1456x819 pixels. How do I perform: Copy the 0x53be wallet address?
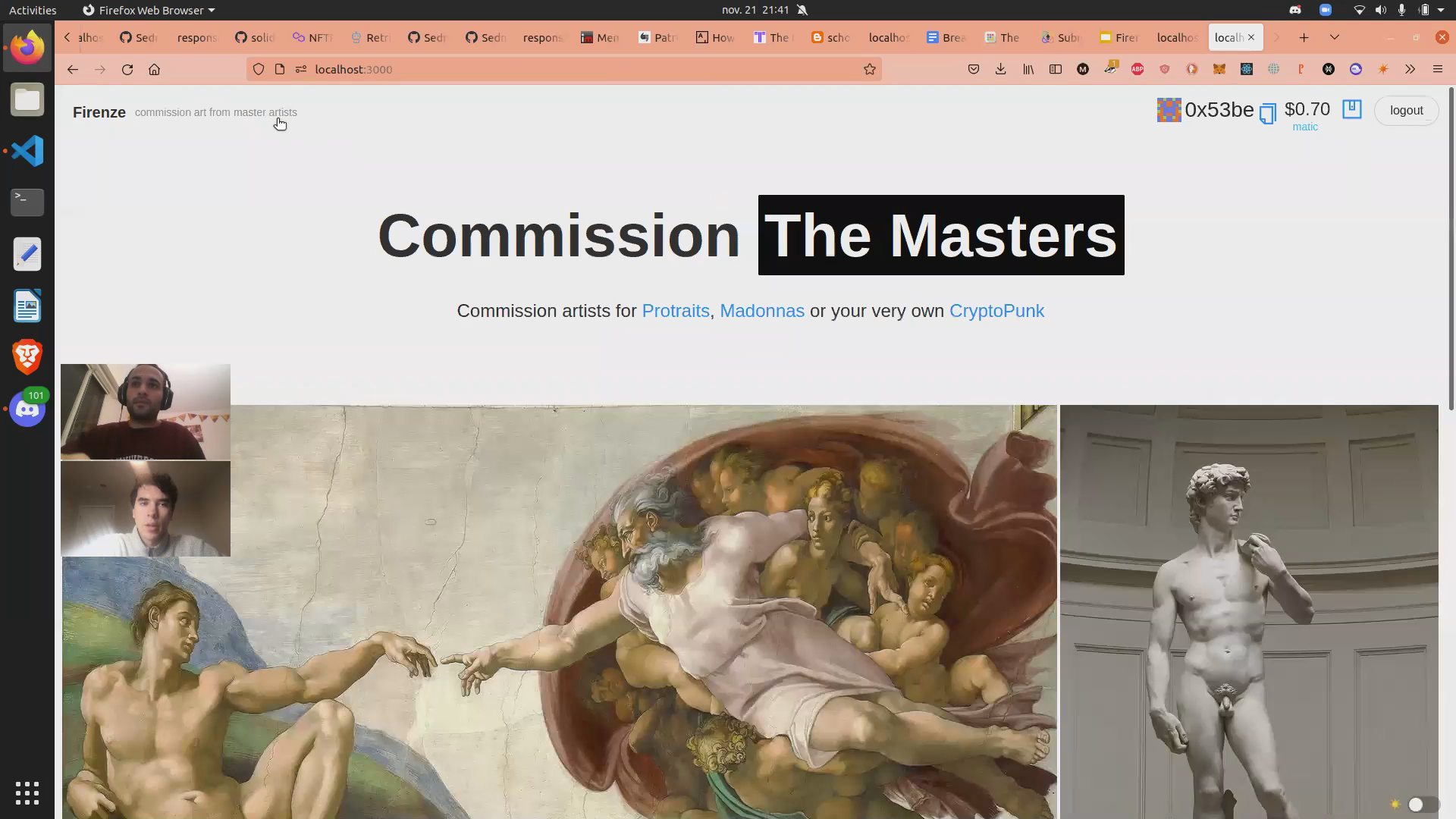click(1267, 114)
